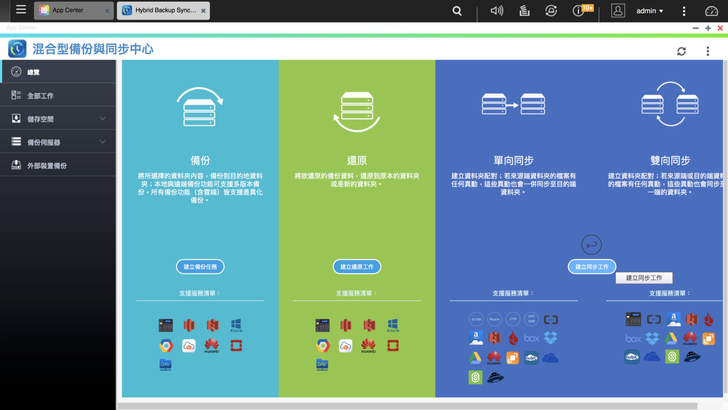Click the one-way sync (單向同步) icon

pyautogui.click(x=513, y=103)
